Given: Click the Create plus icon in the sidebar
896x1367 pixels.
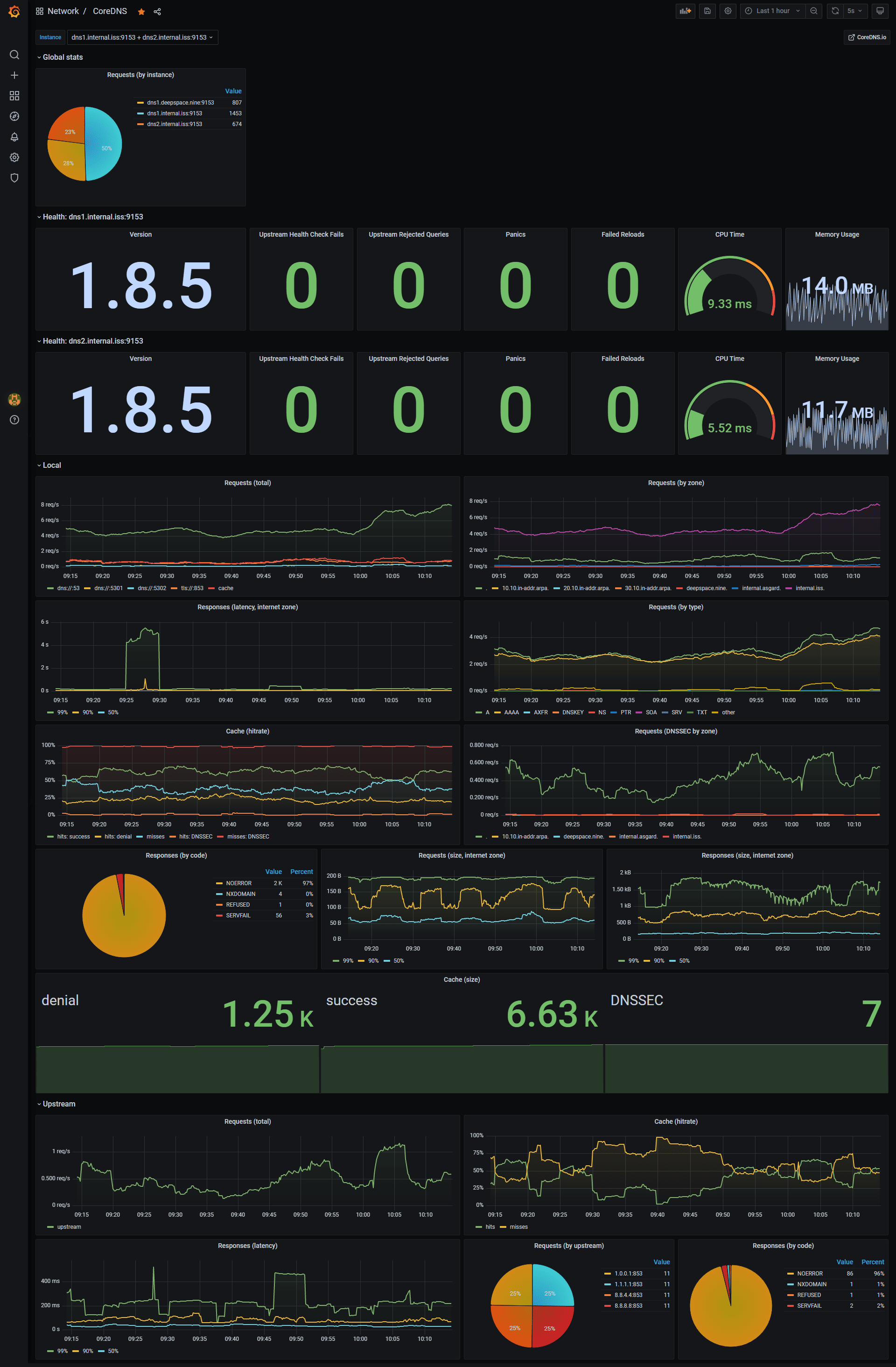Looking at the screenshot, I should (14, 75).
